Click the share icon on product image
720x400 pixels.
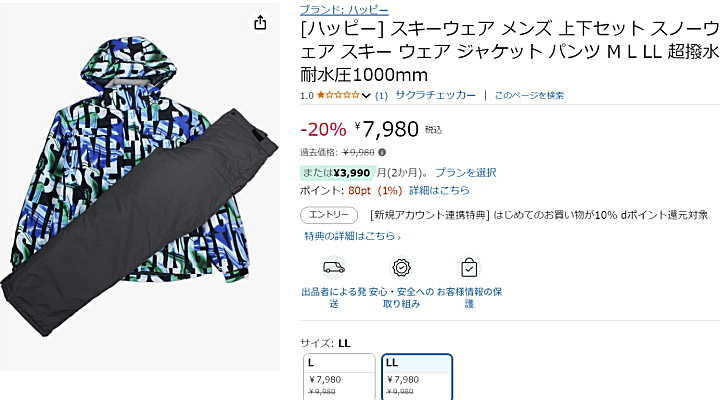(x=260, y=22)
